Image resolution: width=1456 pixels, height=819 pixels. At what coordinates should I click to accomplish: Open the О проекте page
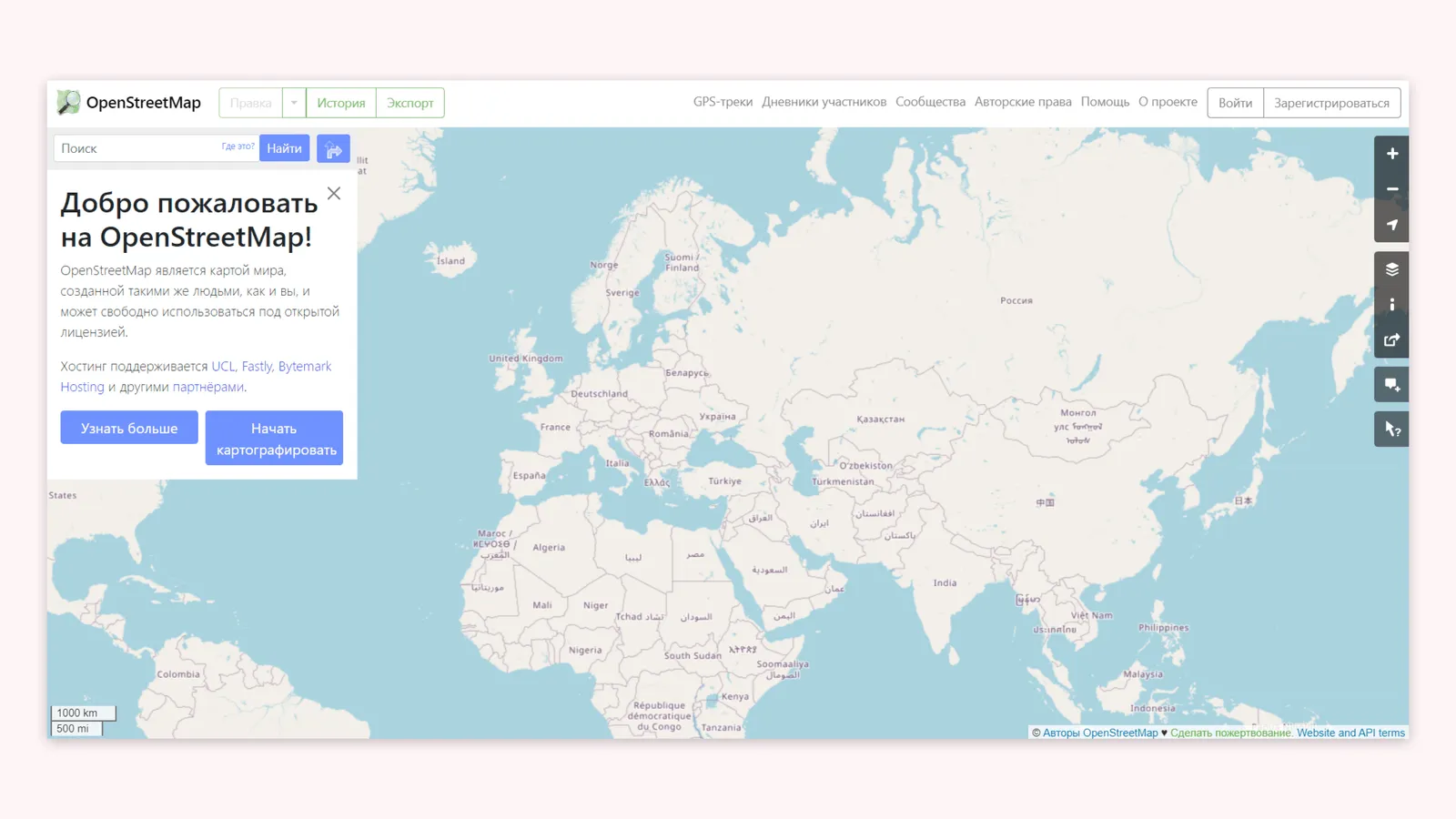pos(1168,102)
